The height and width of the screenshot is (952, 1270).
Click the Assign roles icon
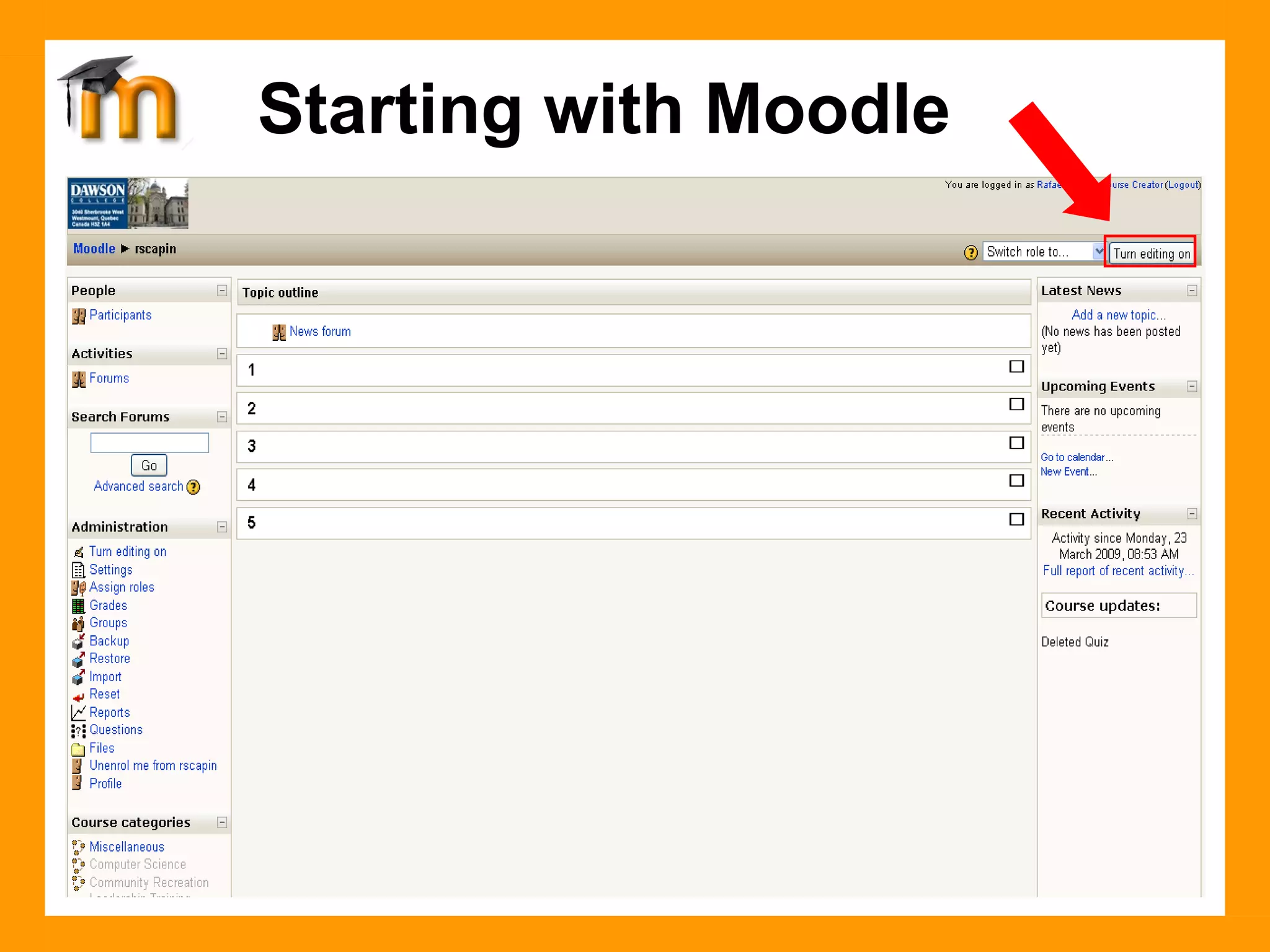[x=79, y=588]
